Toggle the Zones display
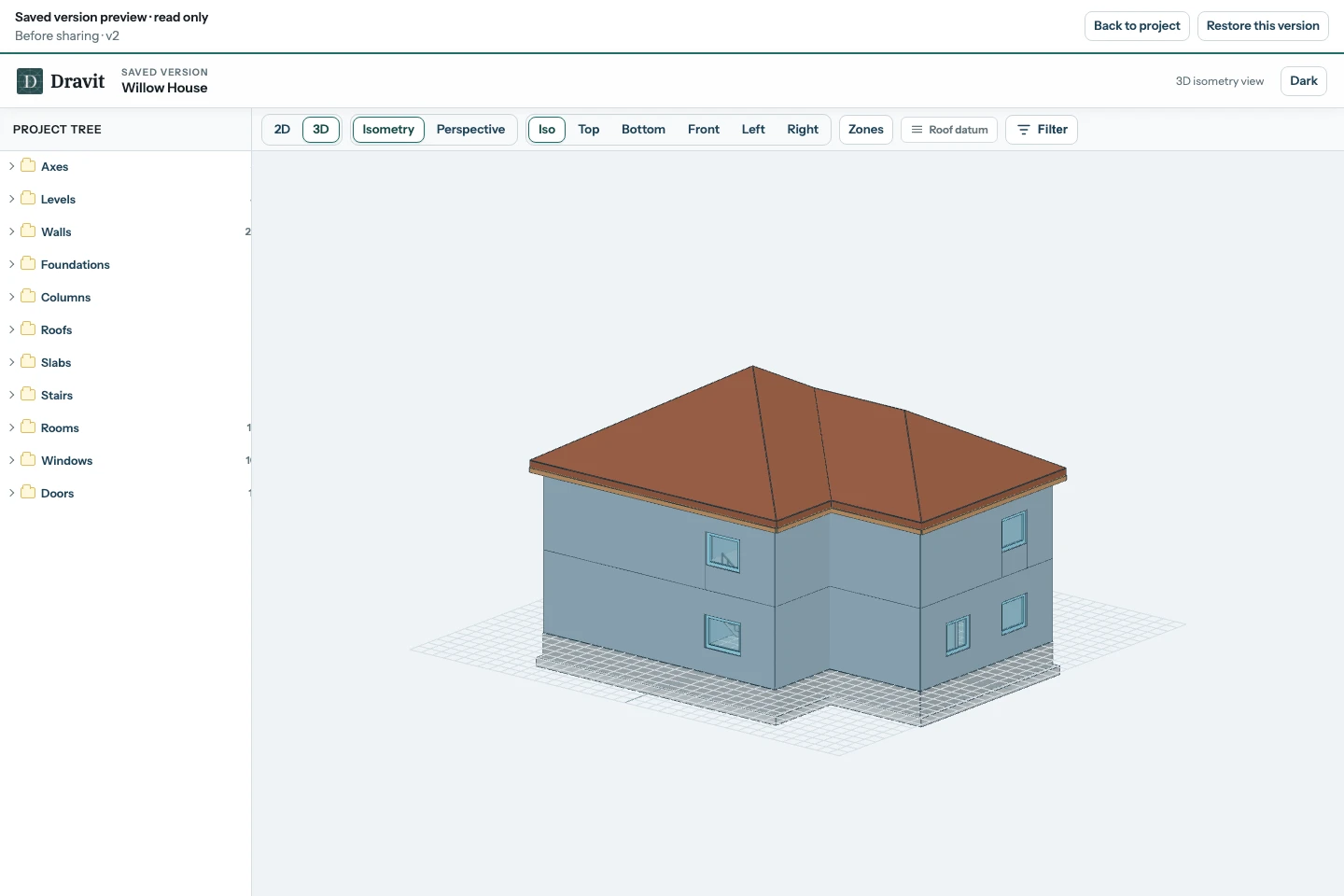Viewport: 1344px width, 896px height. [x=866, y=130]
